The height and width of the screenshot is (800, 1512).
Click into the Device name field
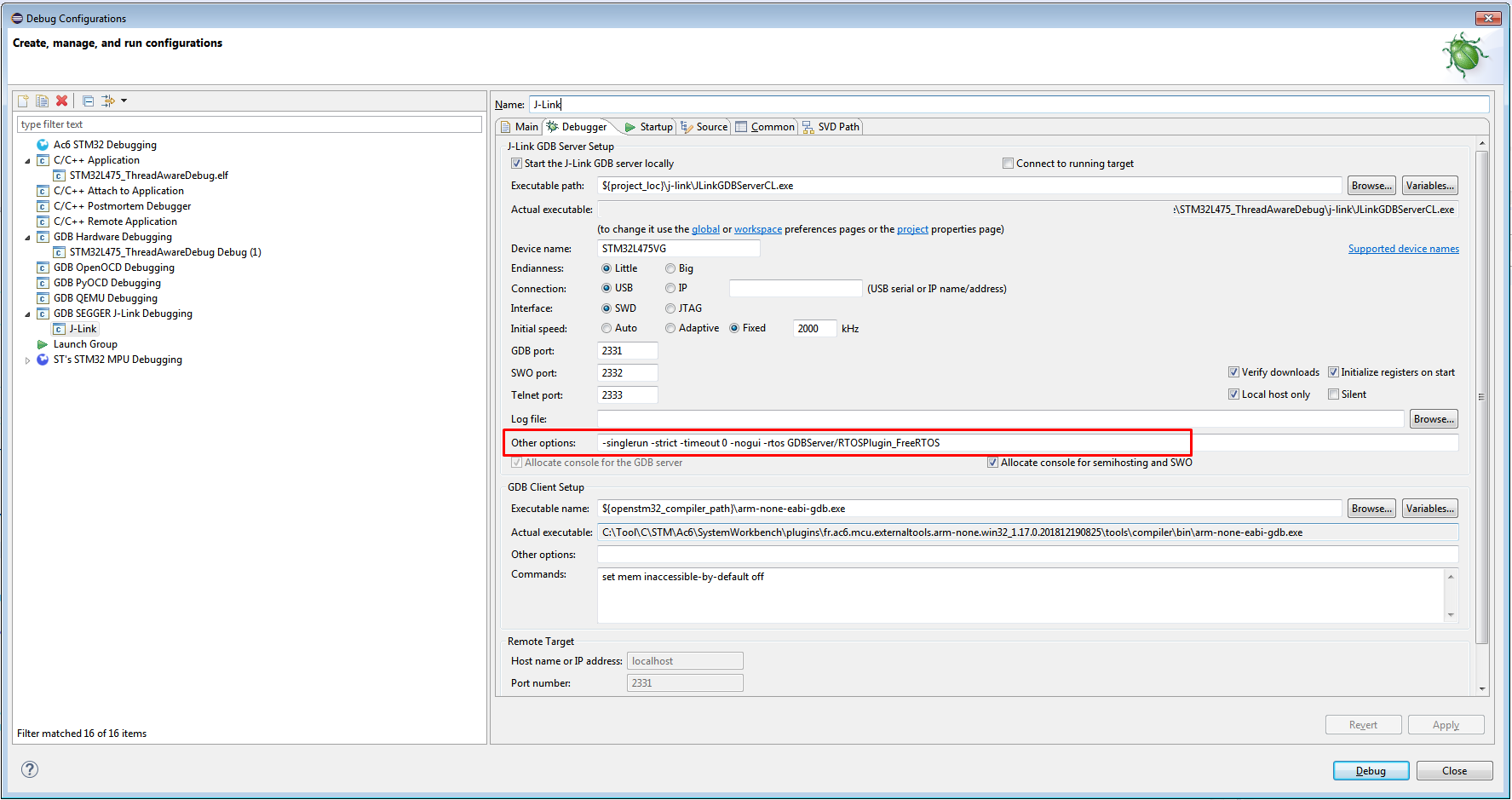click(x=678, y=249)
